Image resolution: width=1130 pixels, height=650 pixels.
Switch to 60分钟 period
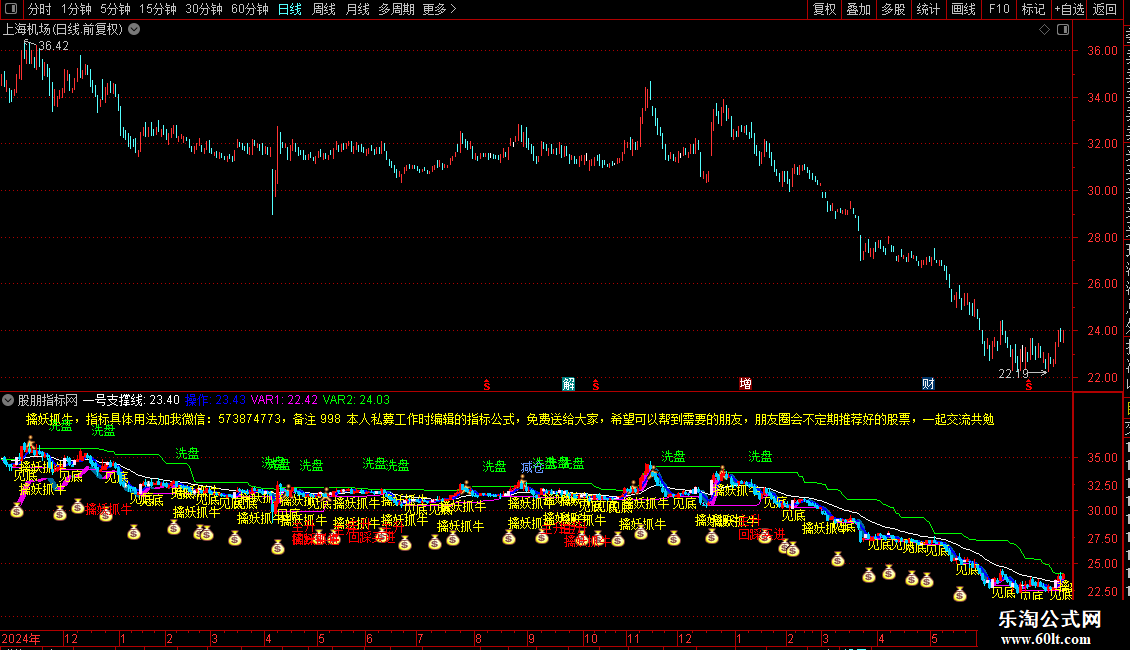250,9
